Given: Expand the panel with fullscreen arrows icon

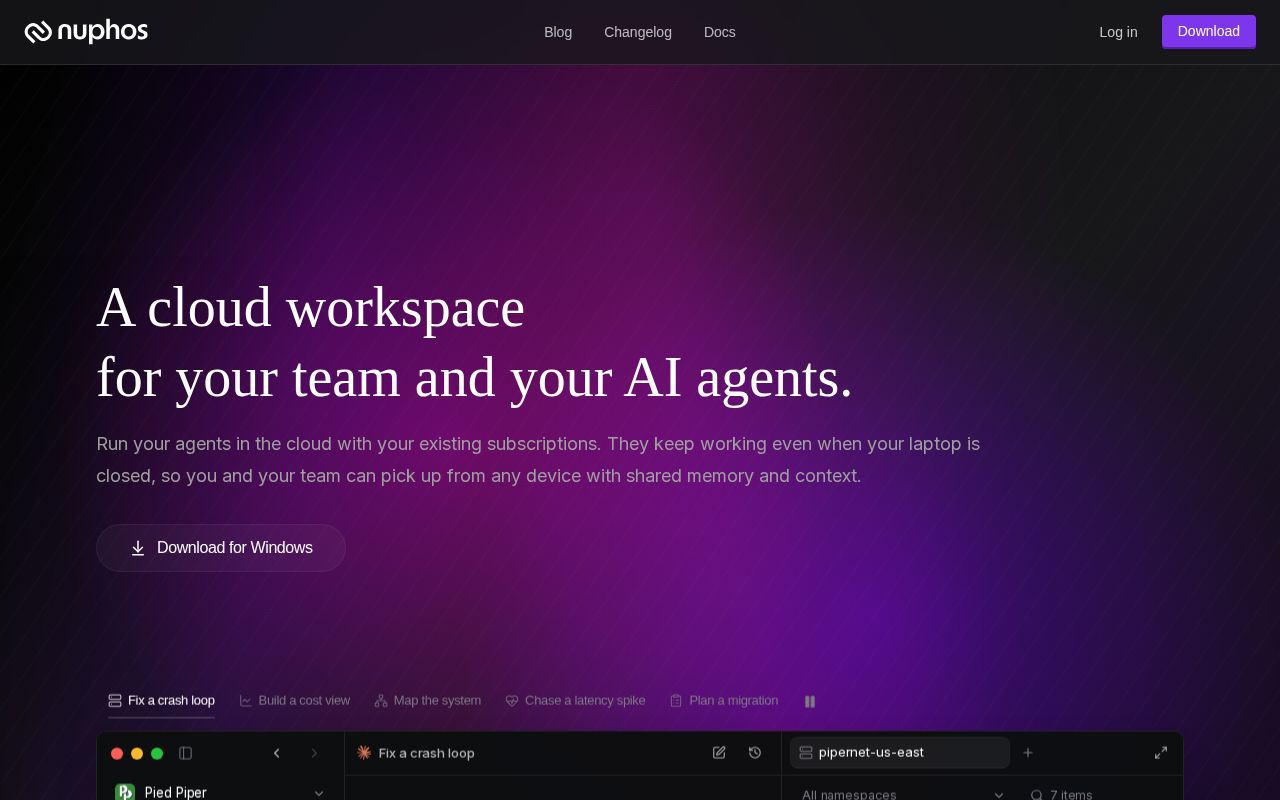Looking at the screenshot, I should [x=1161, y=753].
